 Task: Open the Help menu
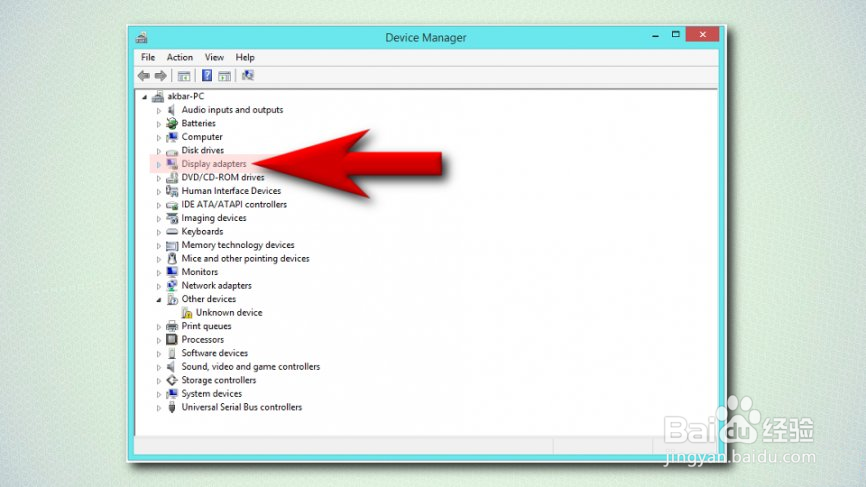[245, 57]
